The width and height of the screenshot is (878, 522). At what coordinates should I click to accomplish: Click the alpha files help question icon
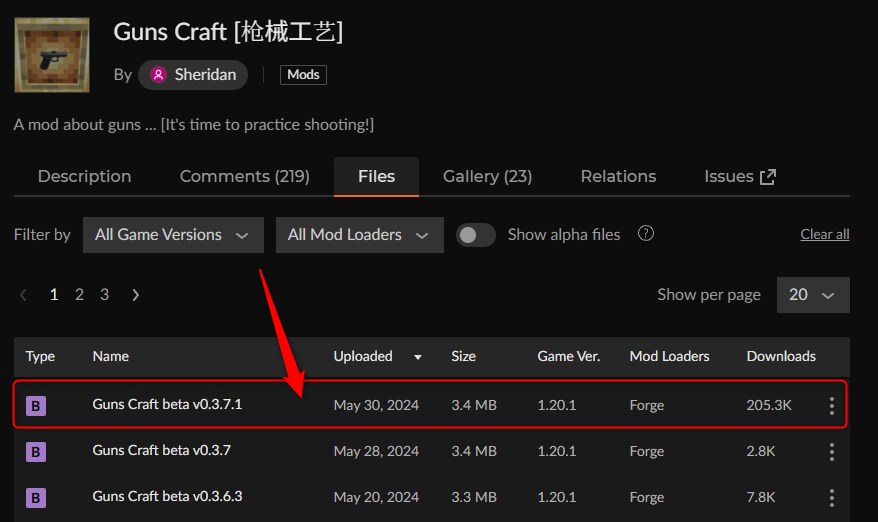[646, 233]
